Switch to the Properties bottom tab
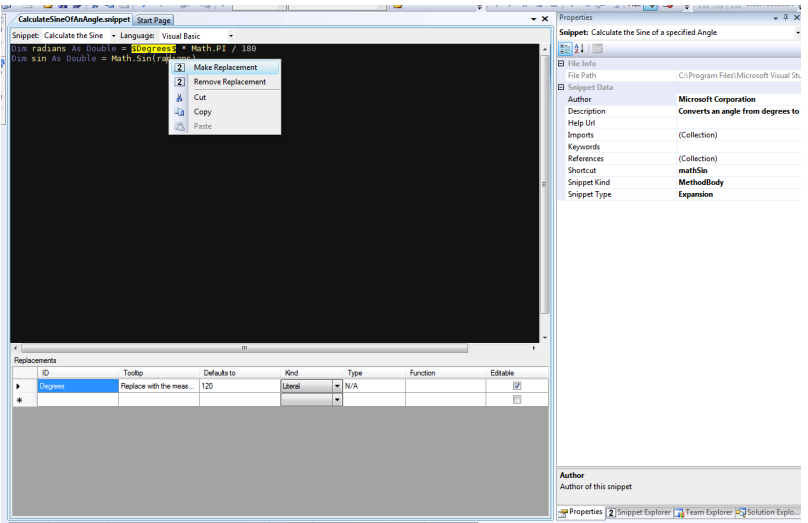808x523 pixels. pyautogui.click(x=581, y=512)
